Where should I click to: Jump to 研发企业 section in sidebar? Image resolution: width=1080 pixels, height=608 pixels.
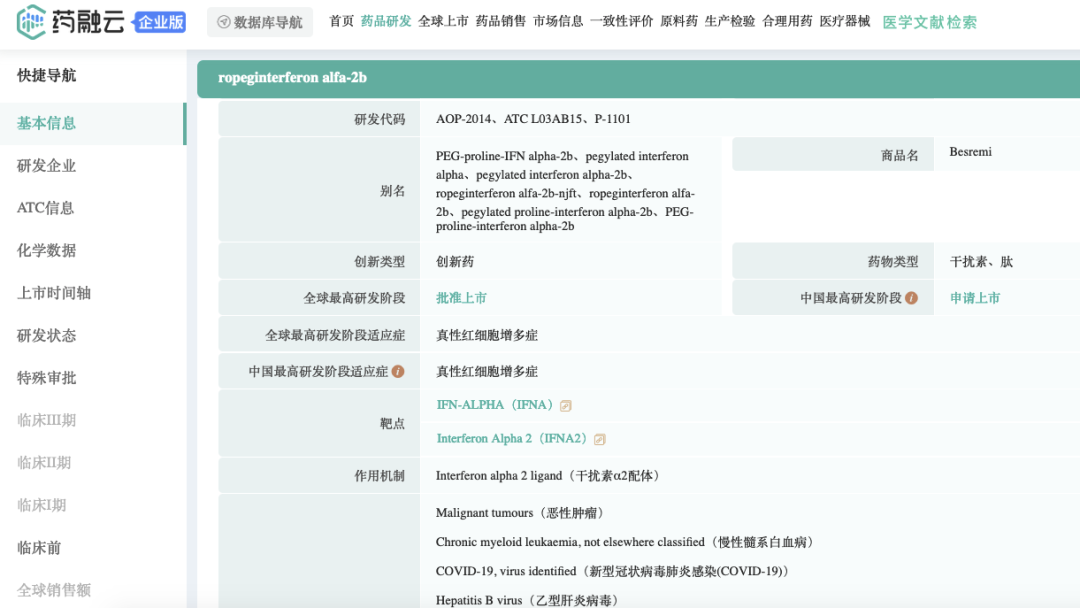point(46,166)
